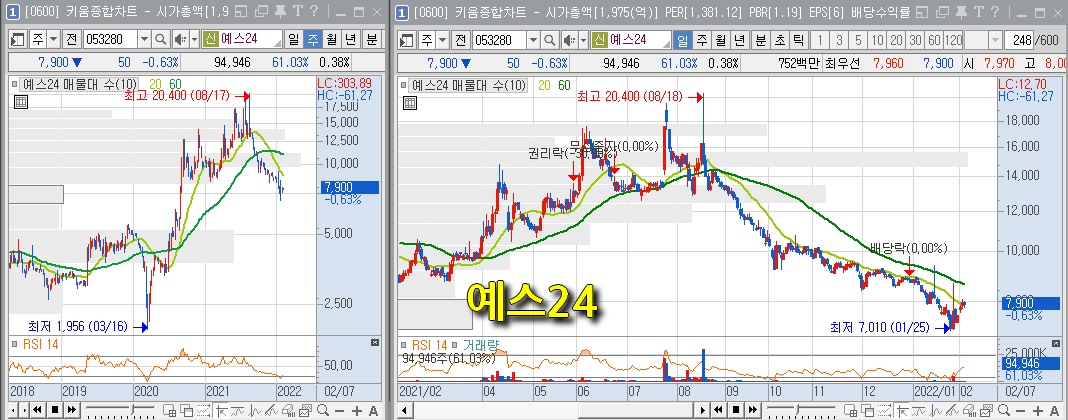Zoom out with minus icon in left window
Image resolution: width=1068 pixels, height=420 pixels.
[340, 410]
